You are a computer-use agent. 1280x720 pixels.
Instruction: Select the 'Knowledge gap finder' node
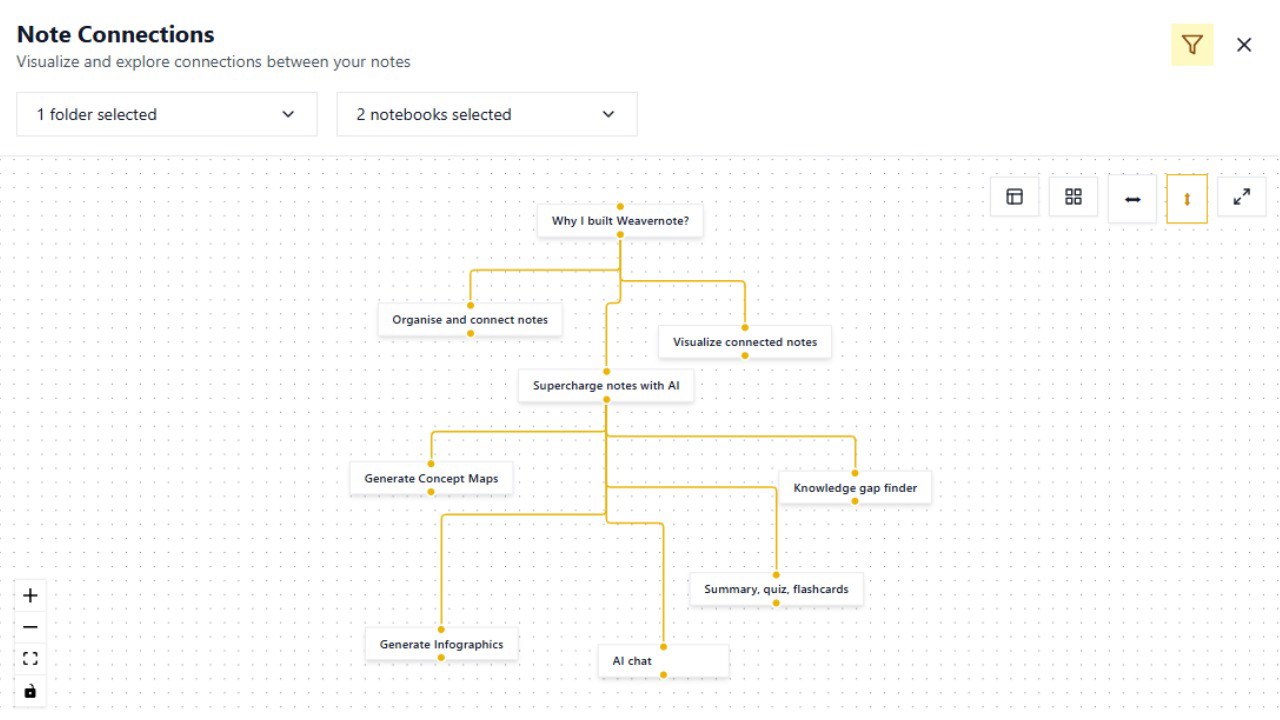(855, 488)
